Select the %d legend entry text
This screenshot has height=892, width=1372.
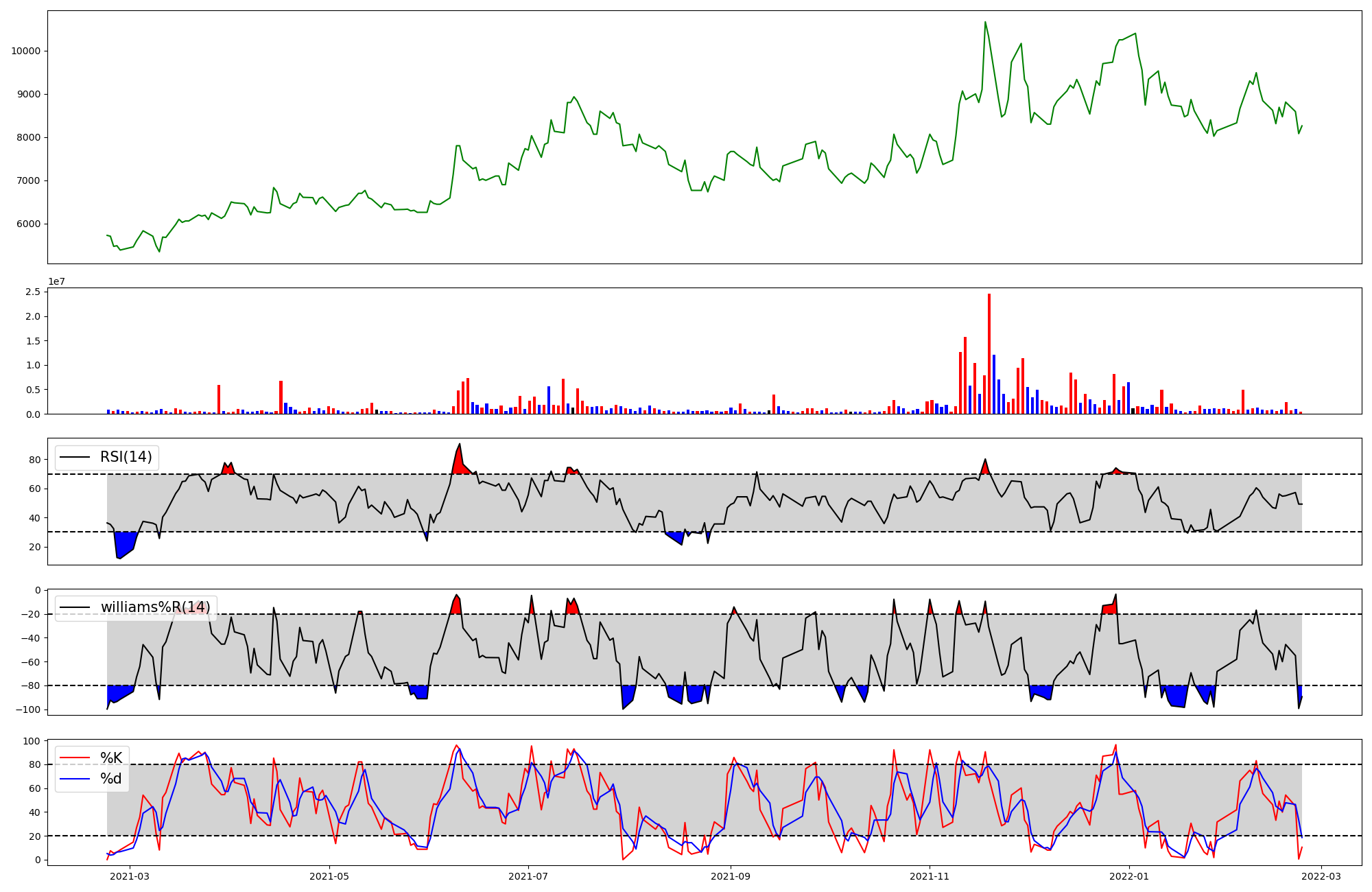pos(111,779)
